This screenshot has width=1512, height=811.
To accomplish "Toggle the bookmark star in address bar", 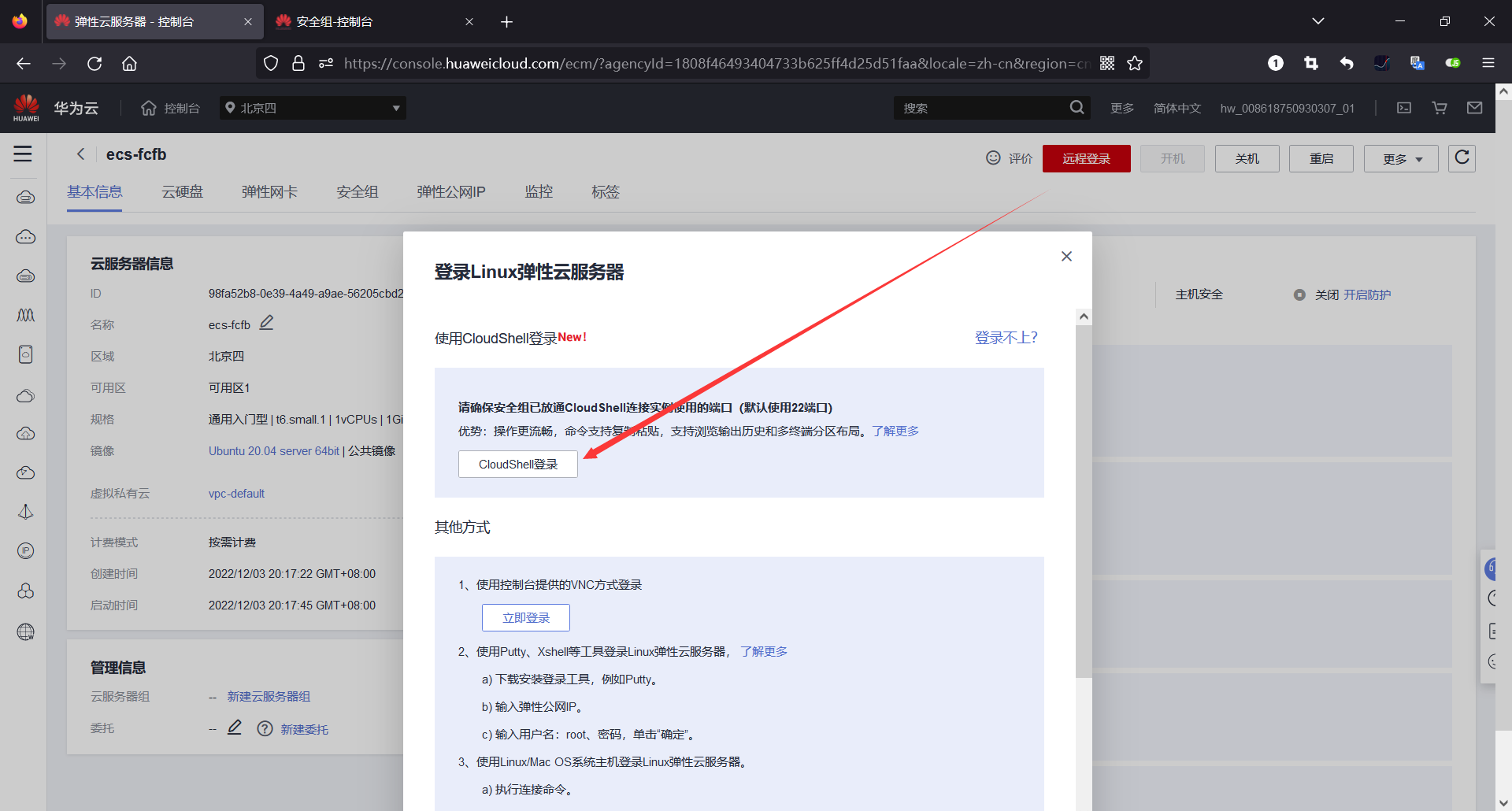I will coord(1135,63).
